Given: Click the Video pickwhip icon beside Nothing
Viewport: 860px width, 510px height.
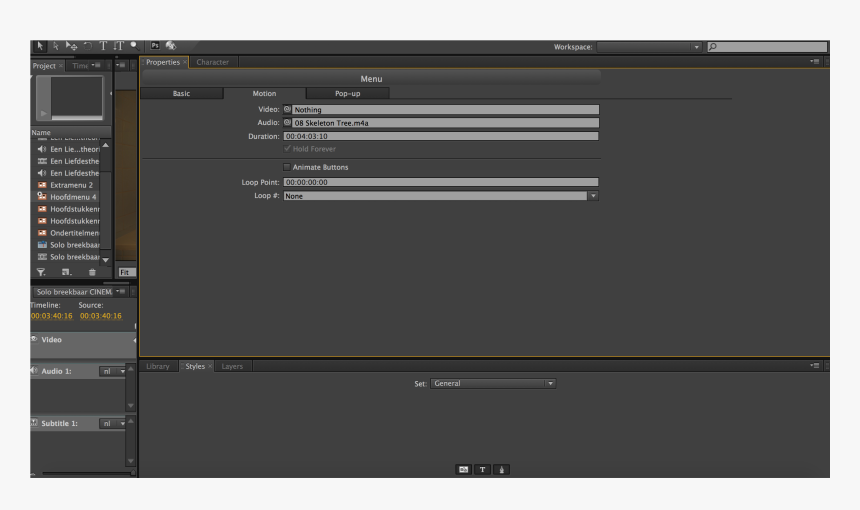Looking at the screenshot, I should 287,109.
